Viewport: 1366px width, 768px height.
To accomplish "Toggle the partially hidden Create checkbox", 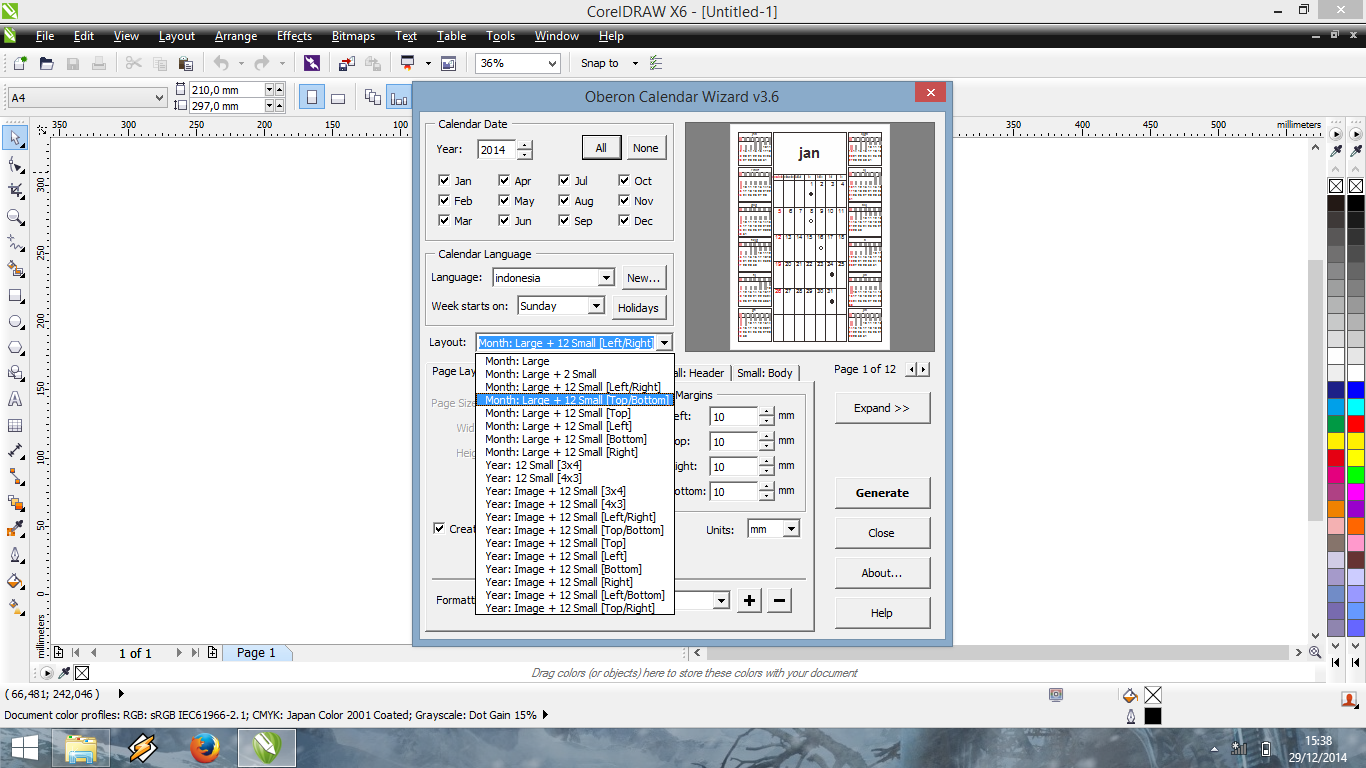I will pyautogui.click(x=438, y=528).
